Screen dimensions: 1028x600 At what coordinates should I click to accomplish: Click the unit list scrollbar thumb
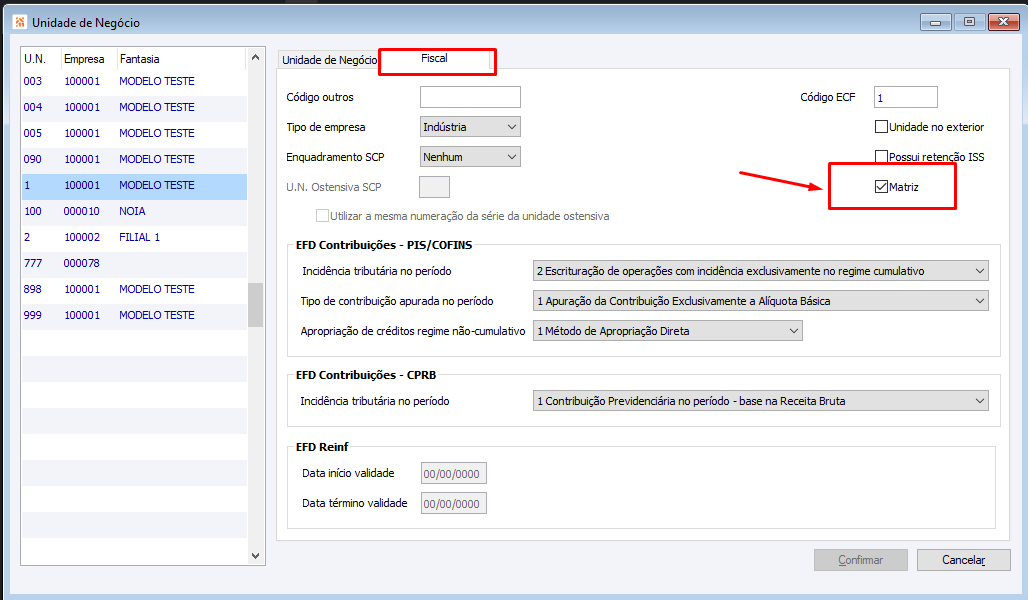[x=256, y=305]
